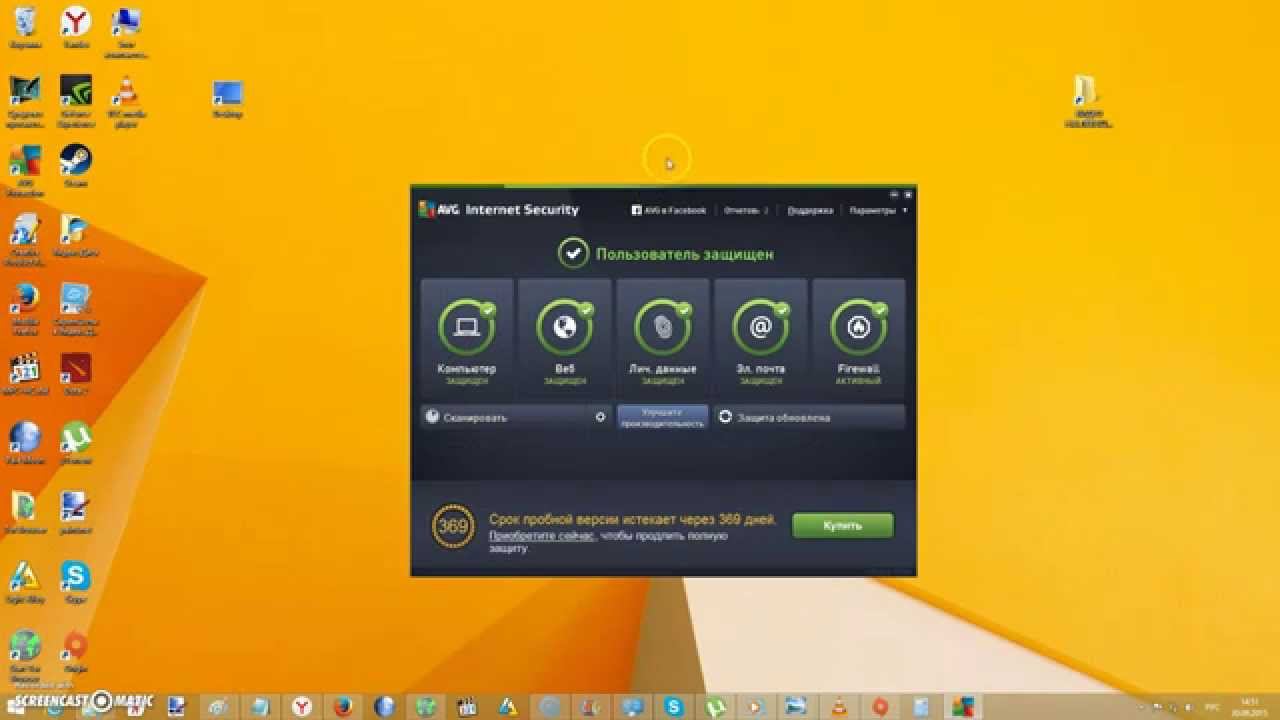This screenshot has height=720, width=1280.
Task: Click the Сканировать scan button
Action: tap(506, 417)
